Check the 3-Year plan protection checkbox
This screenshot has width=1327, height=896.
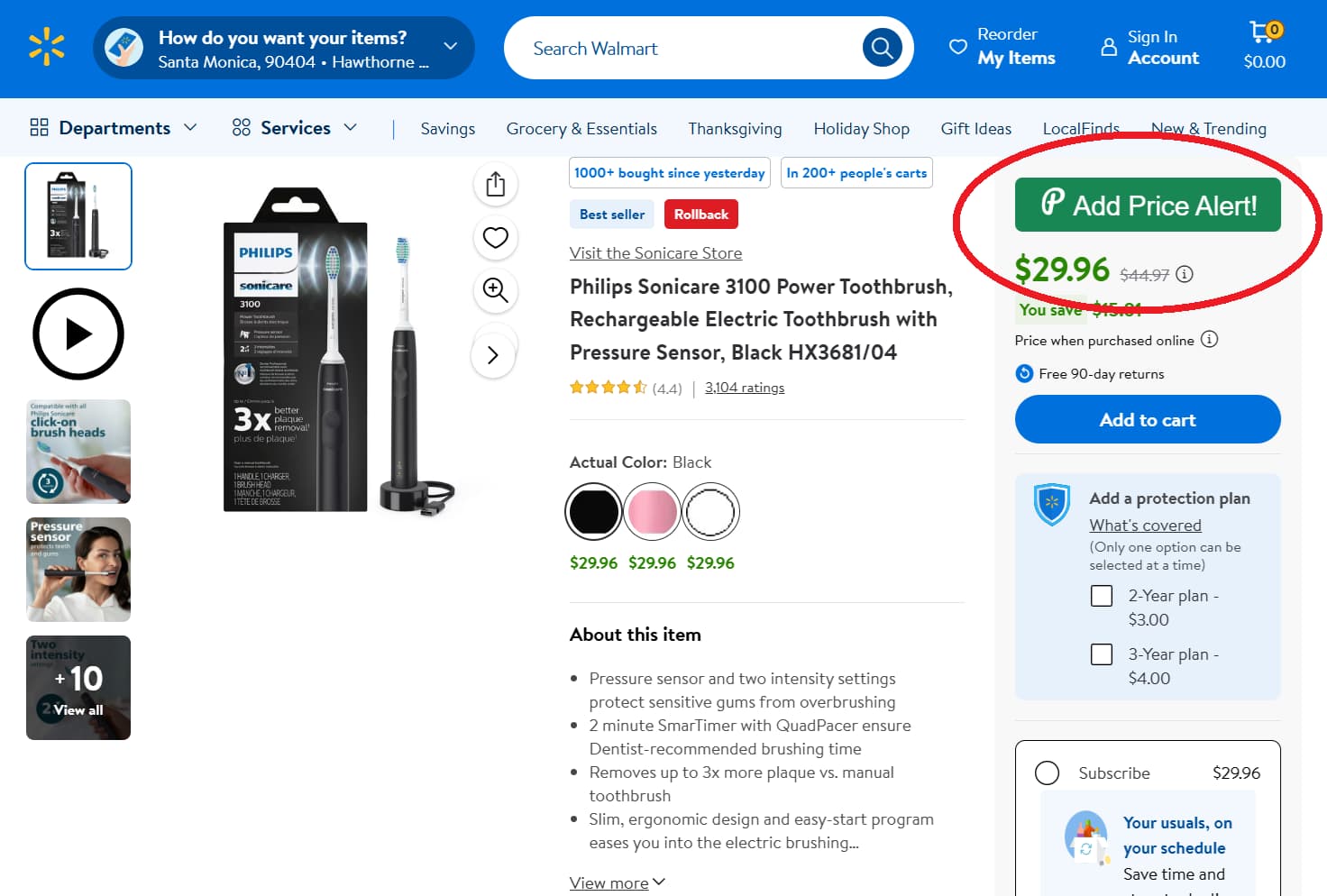1102,654
